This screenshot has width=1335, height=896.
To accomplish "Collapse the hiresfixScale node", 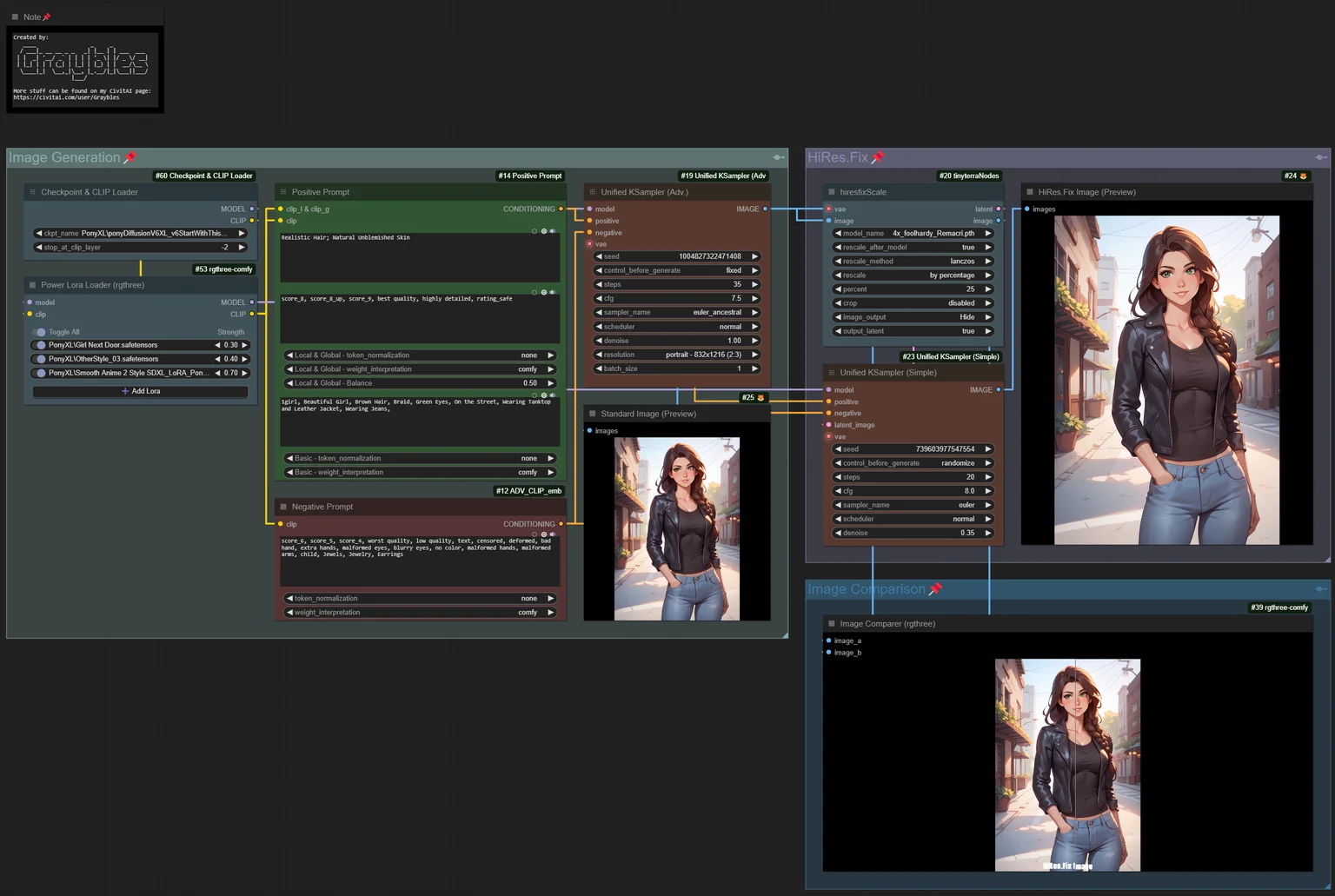I will (x=832, y=192).
